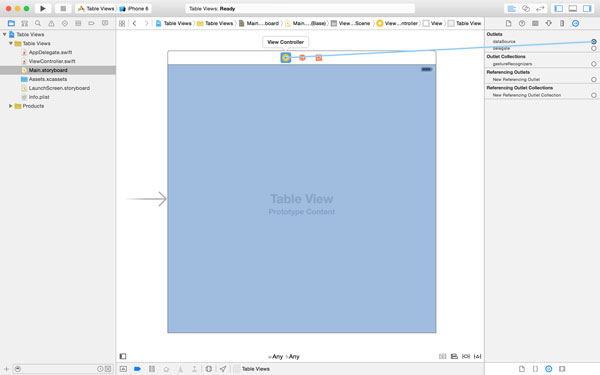Click the gestureRecognizers outlet collection circle

point(593,64)
